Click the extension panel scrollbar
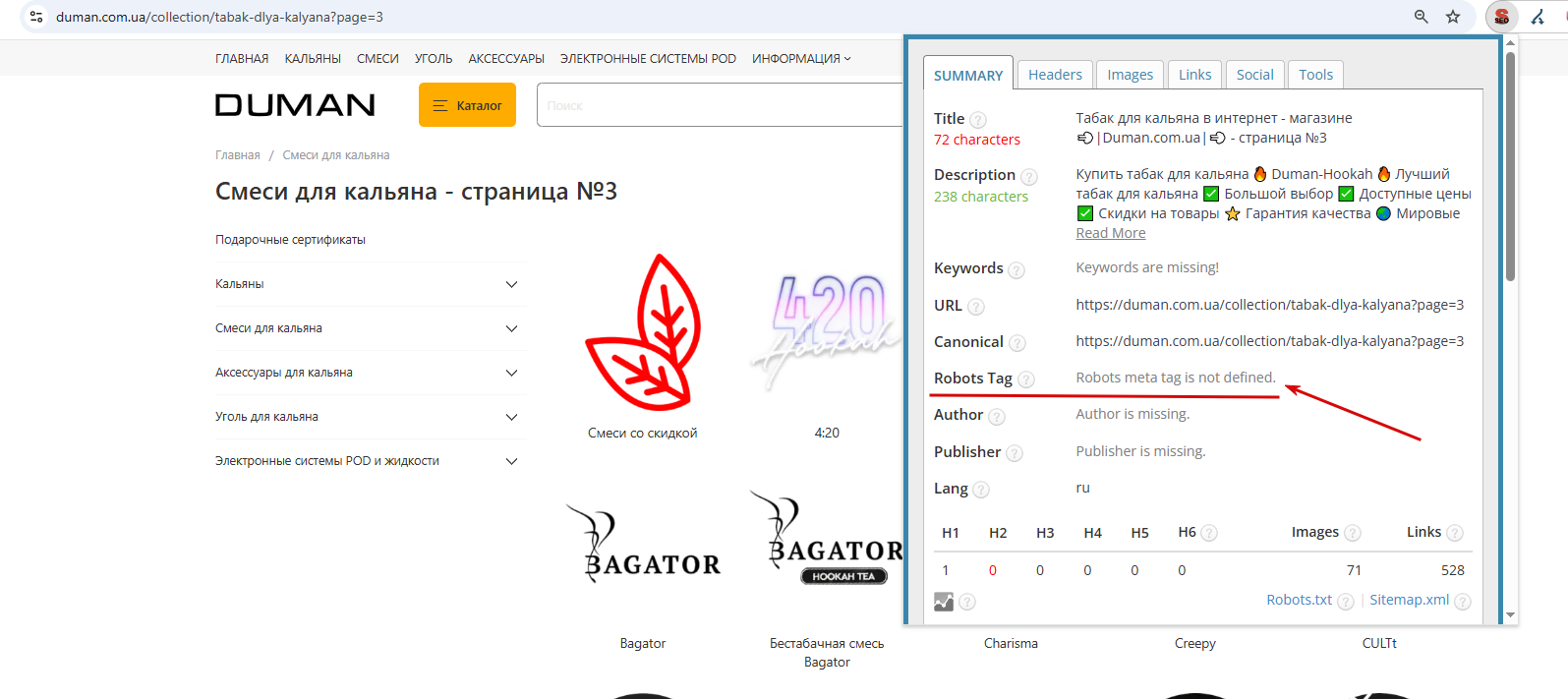Viewport: 1568px width, 699px height. click(x=1510, y=167)
